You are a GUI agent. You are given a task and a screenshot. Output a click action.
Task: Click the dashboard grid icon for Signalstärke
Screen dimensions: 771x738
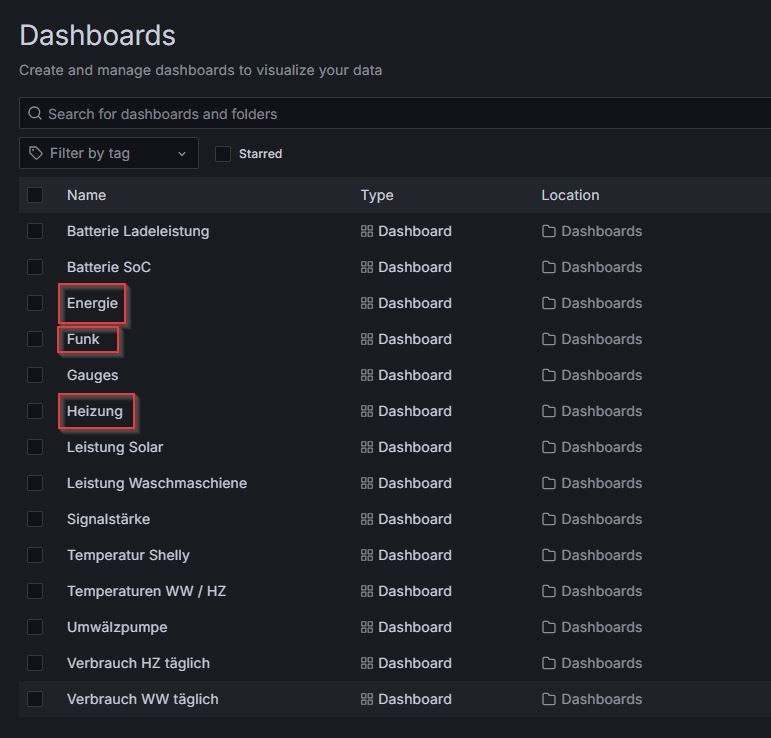tap(367, 519)
